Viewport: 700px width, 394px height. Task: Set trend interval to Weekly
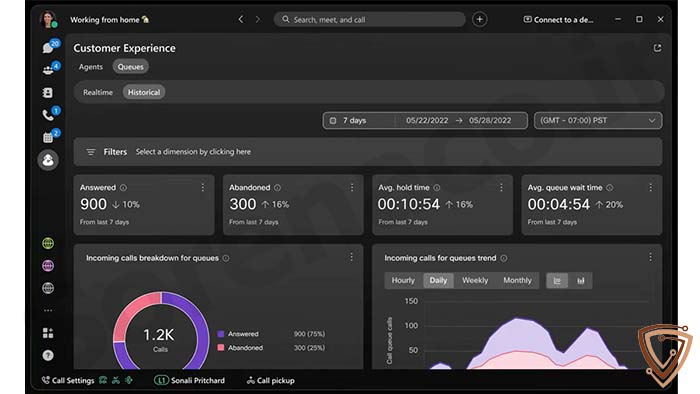coord(475,281)
